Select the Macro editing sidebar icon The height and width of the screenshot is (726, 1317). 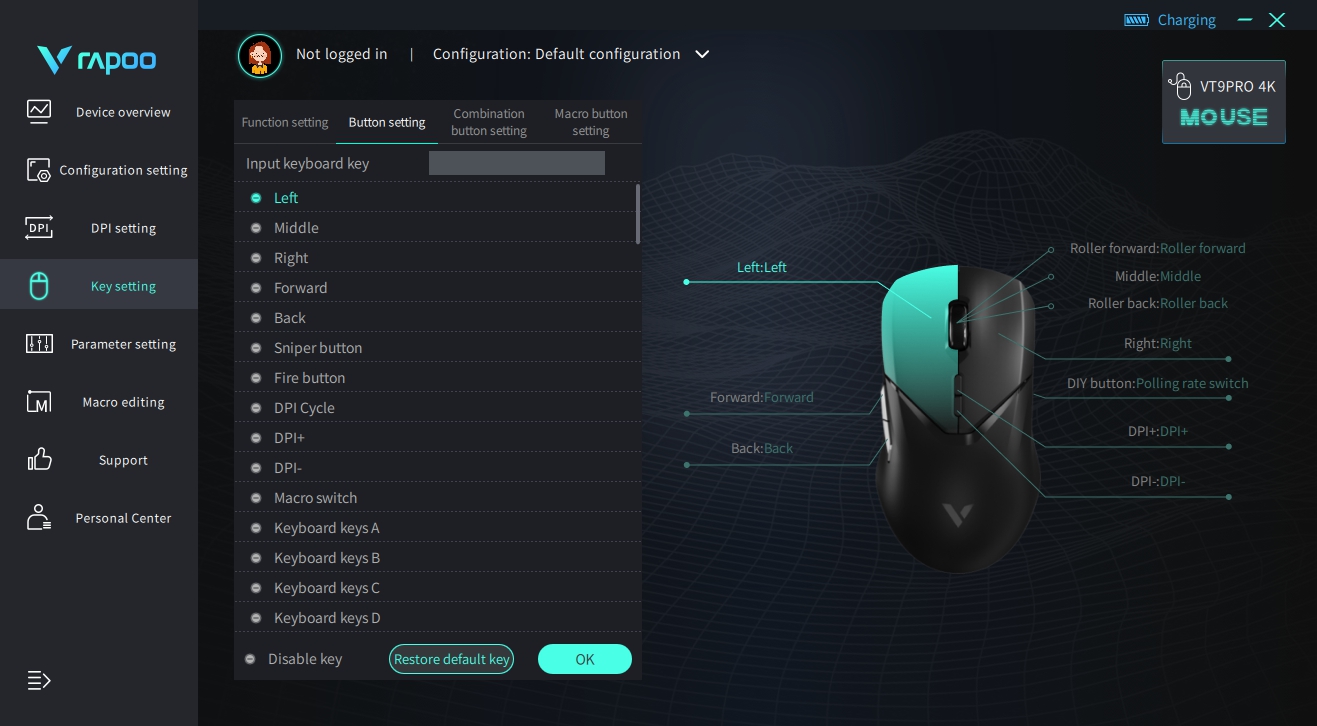(x=39, y=402)
